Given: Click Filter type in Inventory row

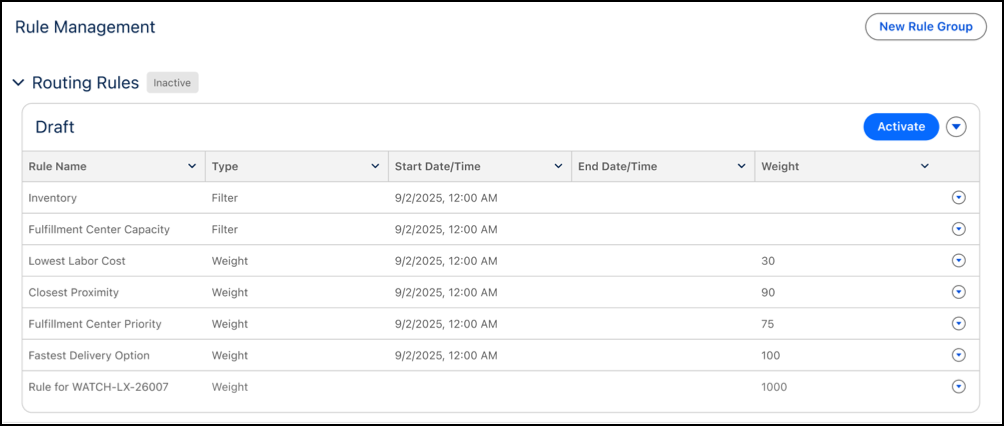Looking at the screenshot, I should click(x=225, y=198).
